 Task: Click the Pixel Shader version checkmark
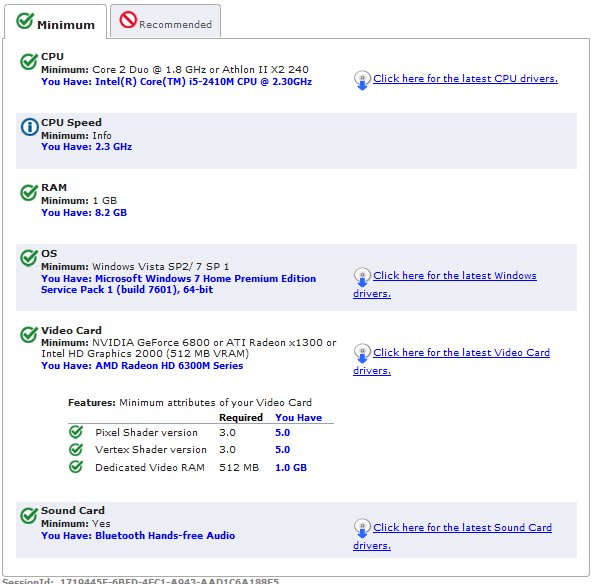click(x=76, y=432)
